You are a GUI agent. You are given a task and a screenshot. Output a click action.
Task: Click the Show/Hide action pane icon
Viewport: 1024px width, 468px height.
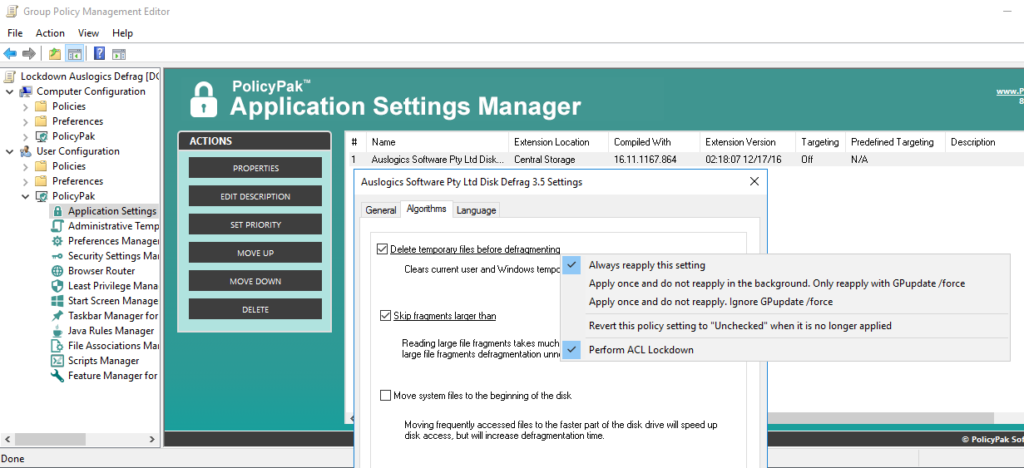pyautogui.click(x=119, y=54)
